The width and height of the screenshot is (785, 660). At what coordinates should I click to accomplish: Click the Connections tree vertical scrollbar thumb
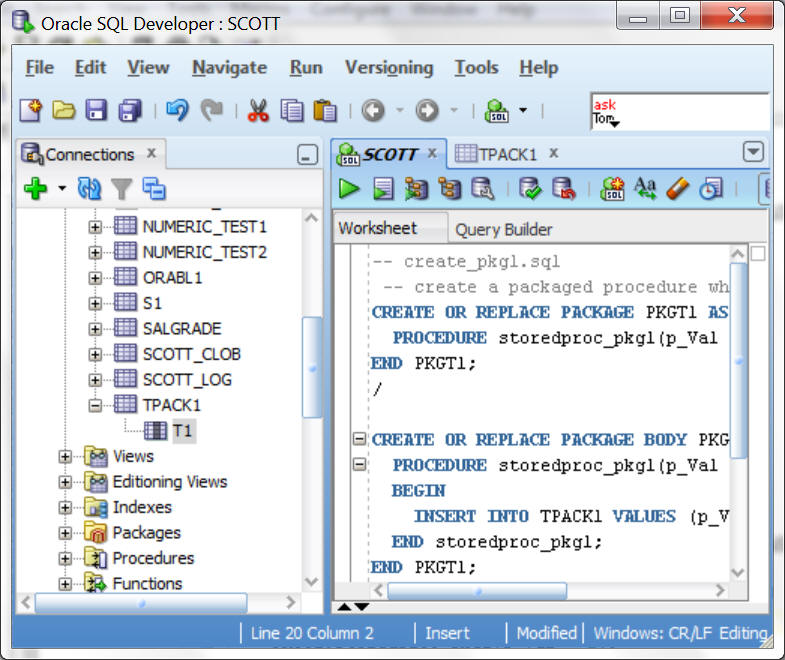312,367
